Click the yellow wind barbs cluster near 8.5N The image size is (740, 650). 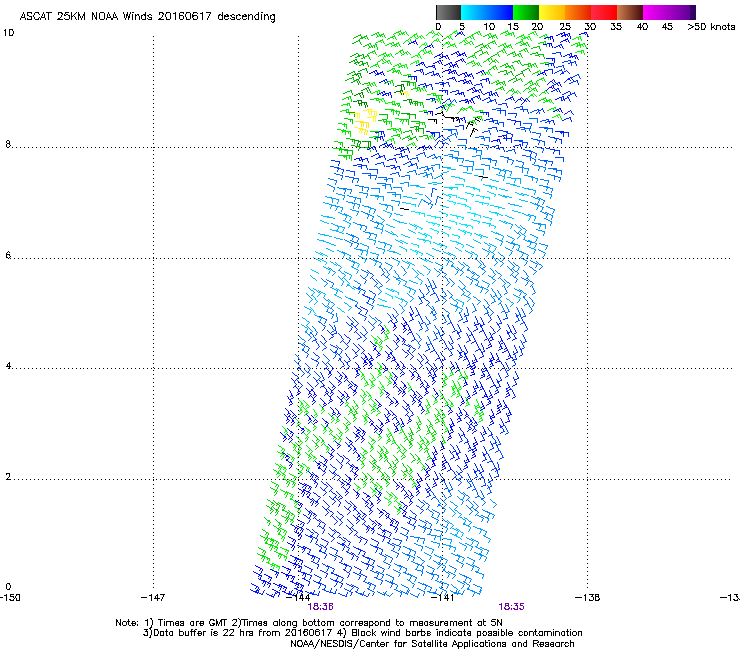366,121
